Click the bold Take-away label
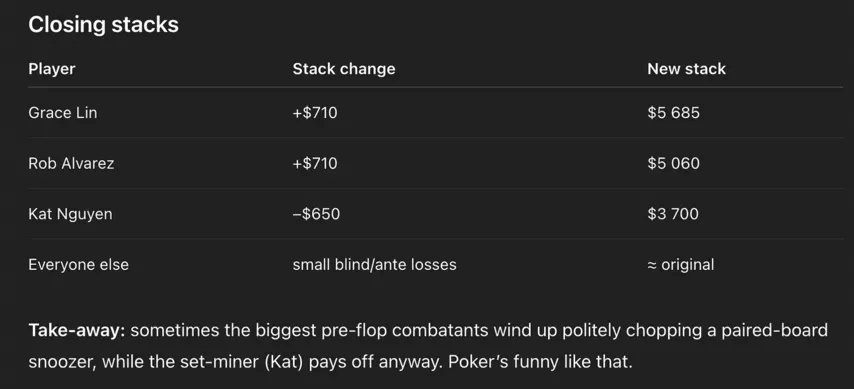Viewport: 854px width, 389px height. tap(77, 330)
